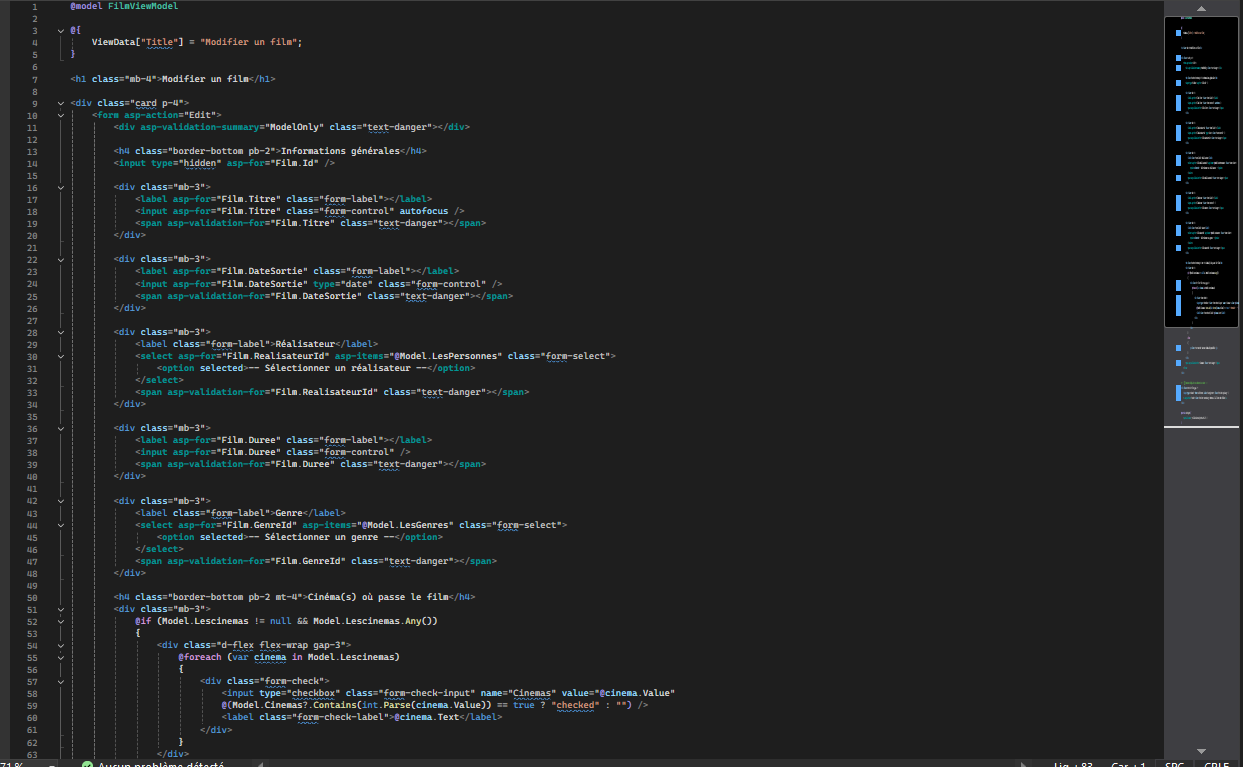
Task: Click the scrollbar down arrow below the minimap
Action: pyautogui.click(x=1200, y=751)
